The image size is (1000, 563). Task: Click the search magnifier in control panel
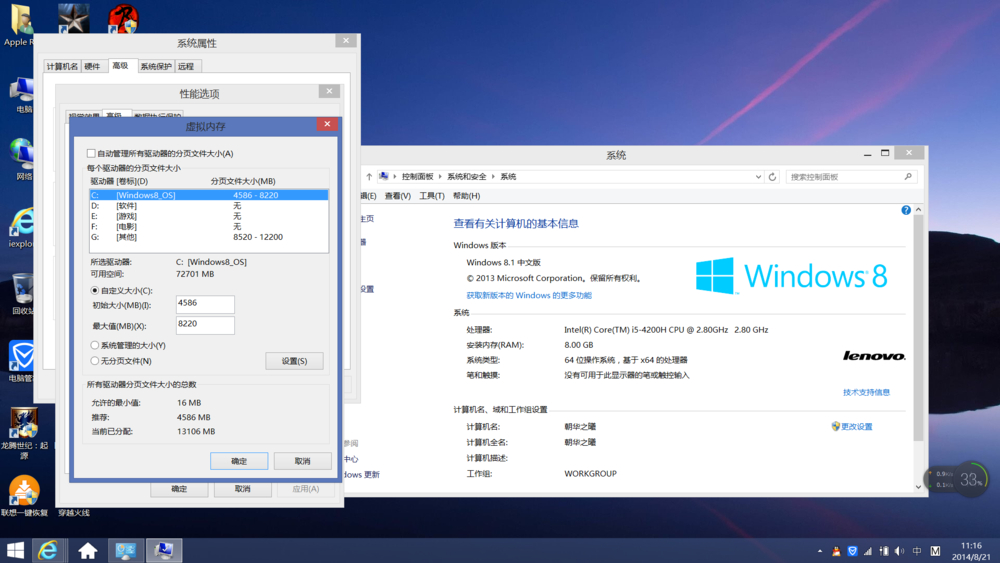pyautogui.click(x=908, y=177)
